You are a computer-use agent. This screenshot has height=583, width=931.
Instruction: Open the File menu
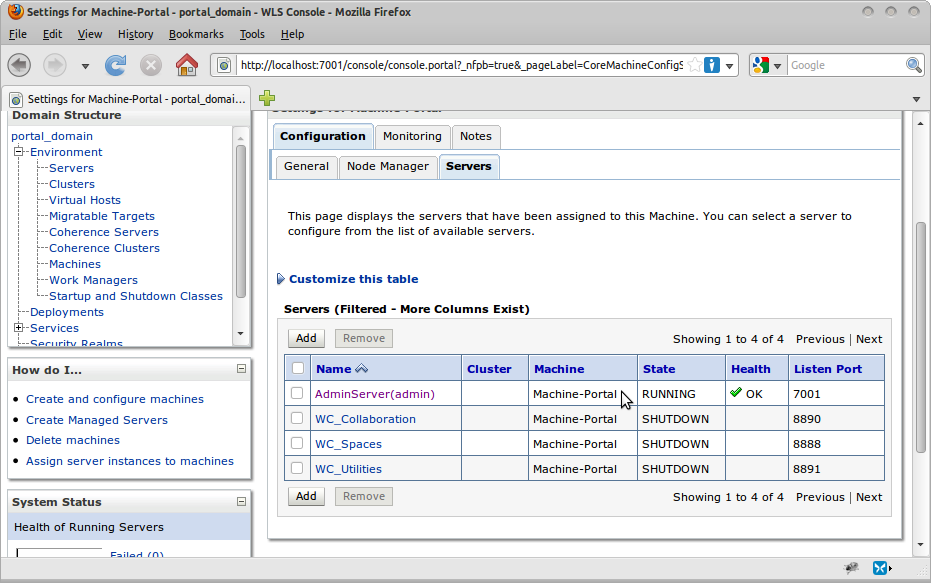point(18,34)
